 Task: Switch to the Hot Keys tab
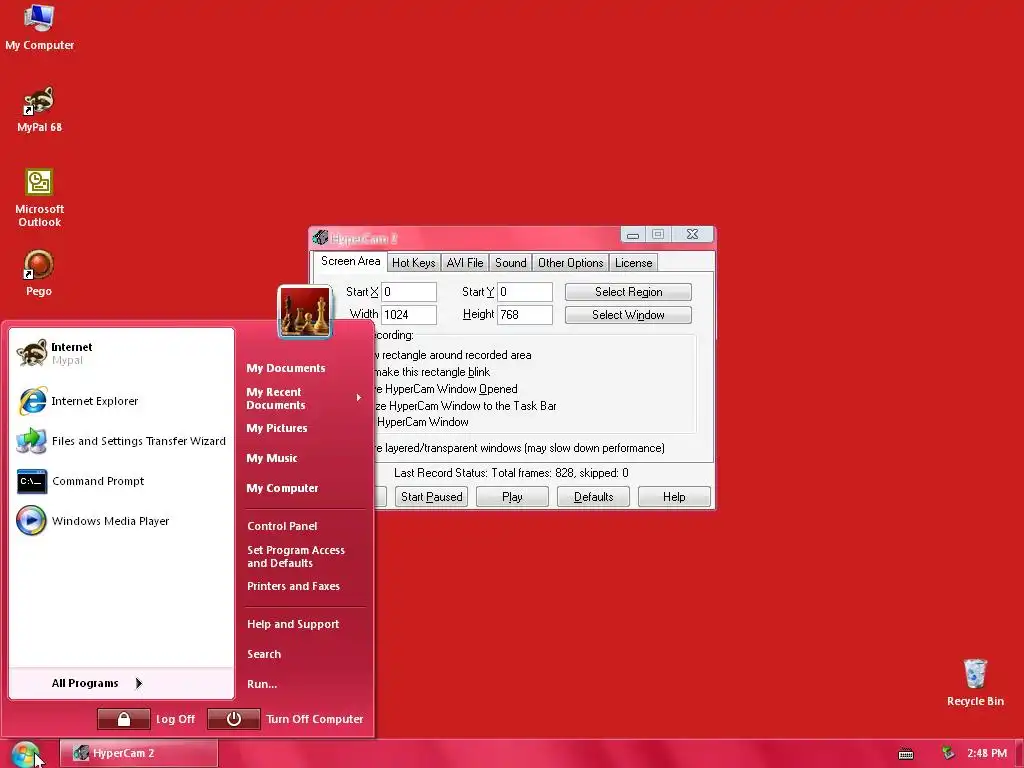pyautogui.click(x=413, y=263)
